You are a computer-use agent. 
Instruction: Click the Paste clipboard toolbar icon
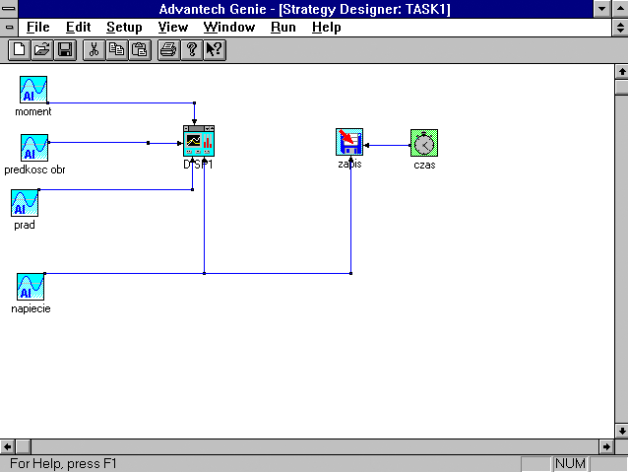point(136,48)
